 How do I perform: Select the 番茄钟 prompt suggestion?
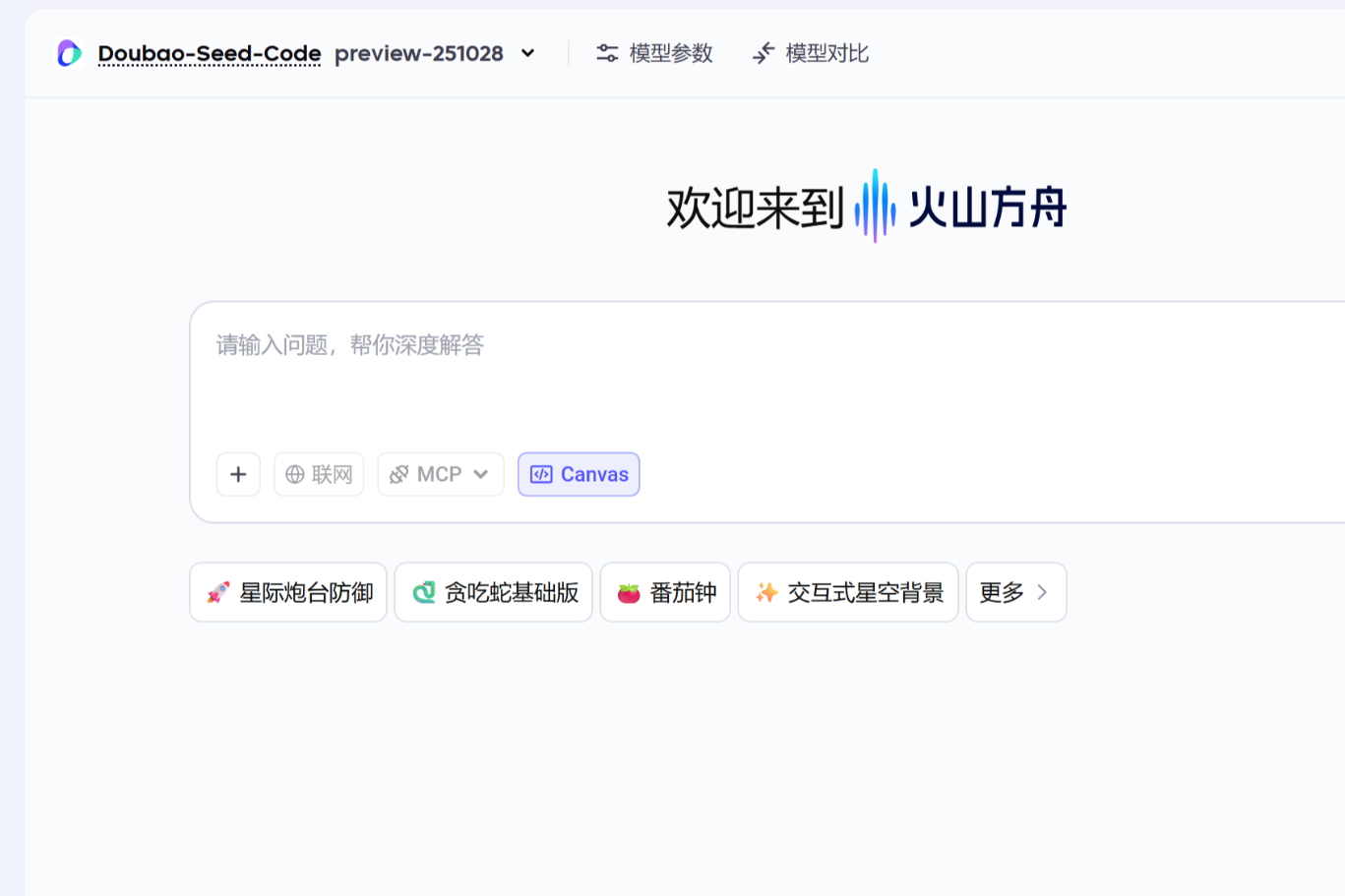click(665, 592)
